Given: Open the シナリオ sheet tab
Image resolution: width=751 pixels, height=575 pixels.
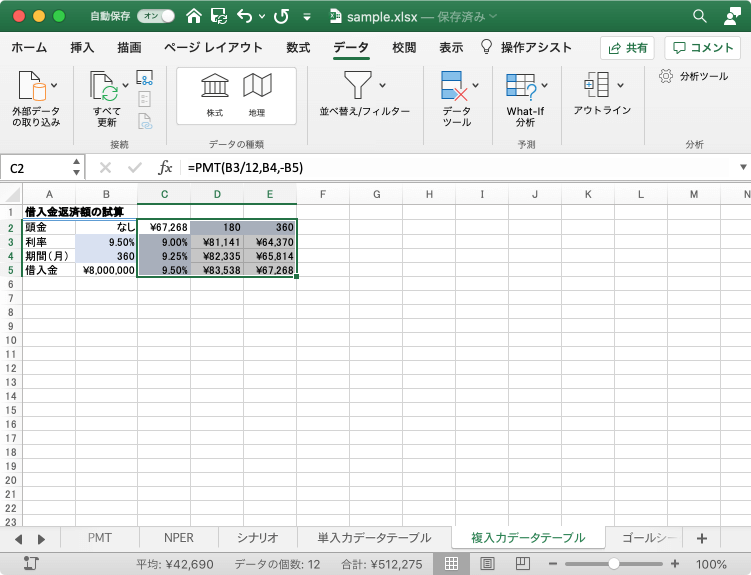Looking at the screenshot, I should (258, 538).
